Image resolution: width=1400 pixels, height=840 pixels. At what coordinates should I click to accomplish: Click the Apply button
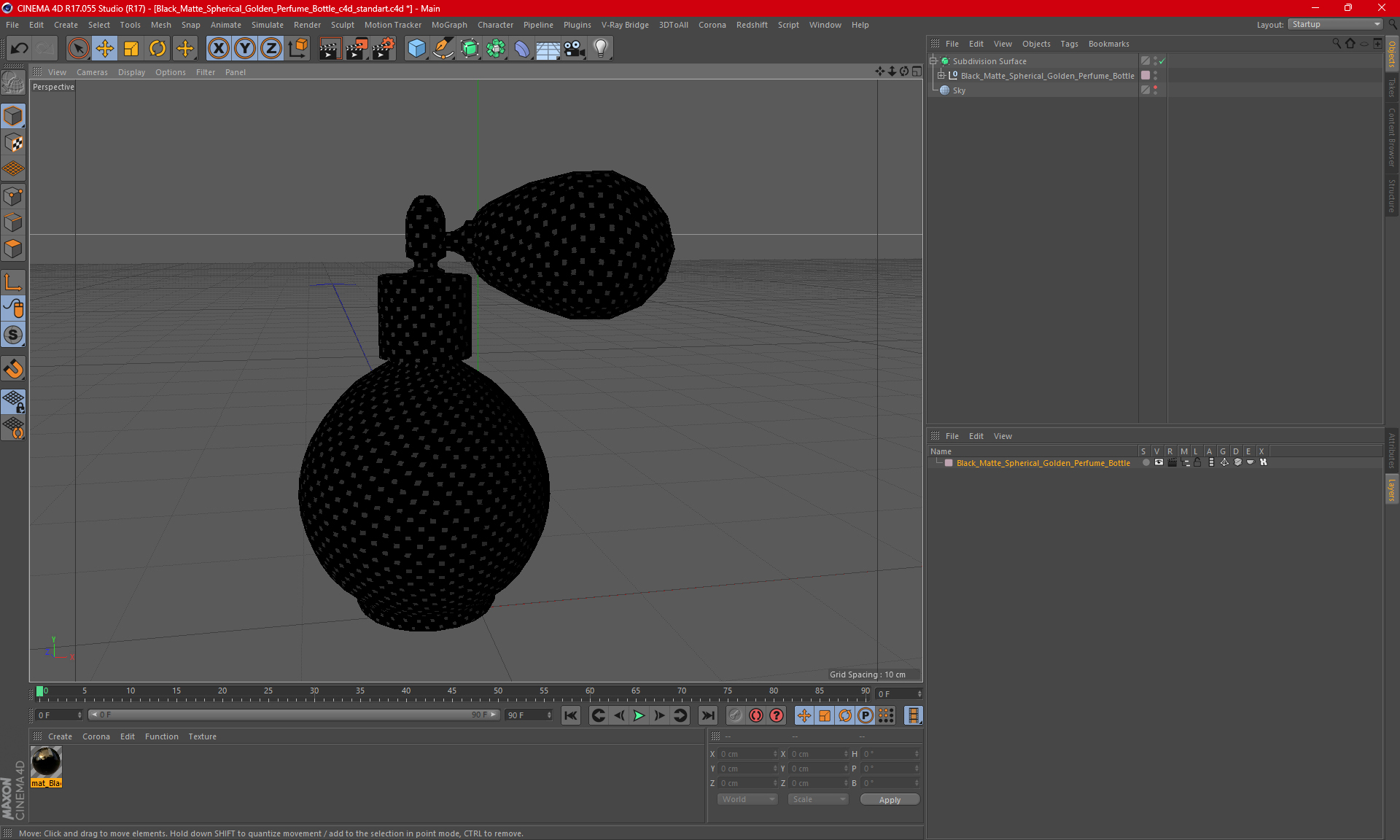coord(890,800)
